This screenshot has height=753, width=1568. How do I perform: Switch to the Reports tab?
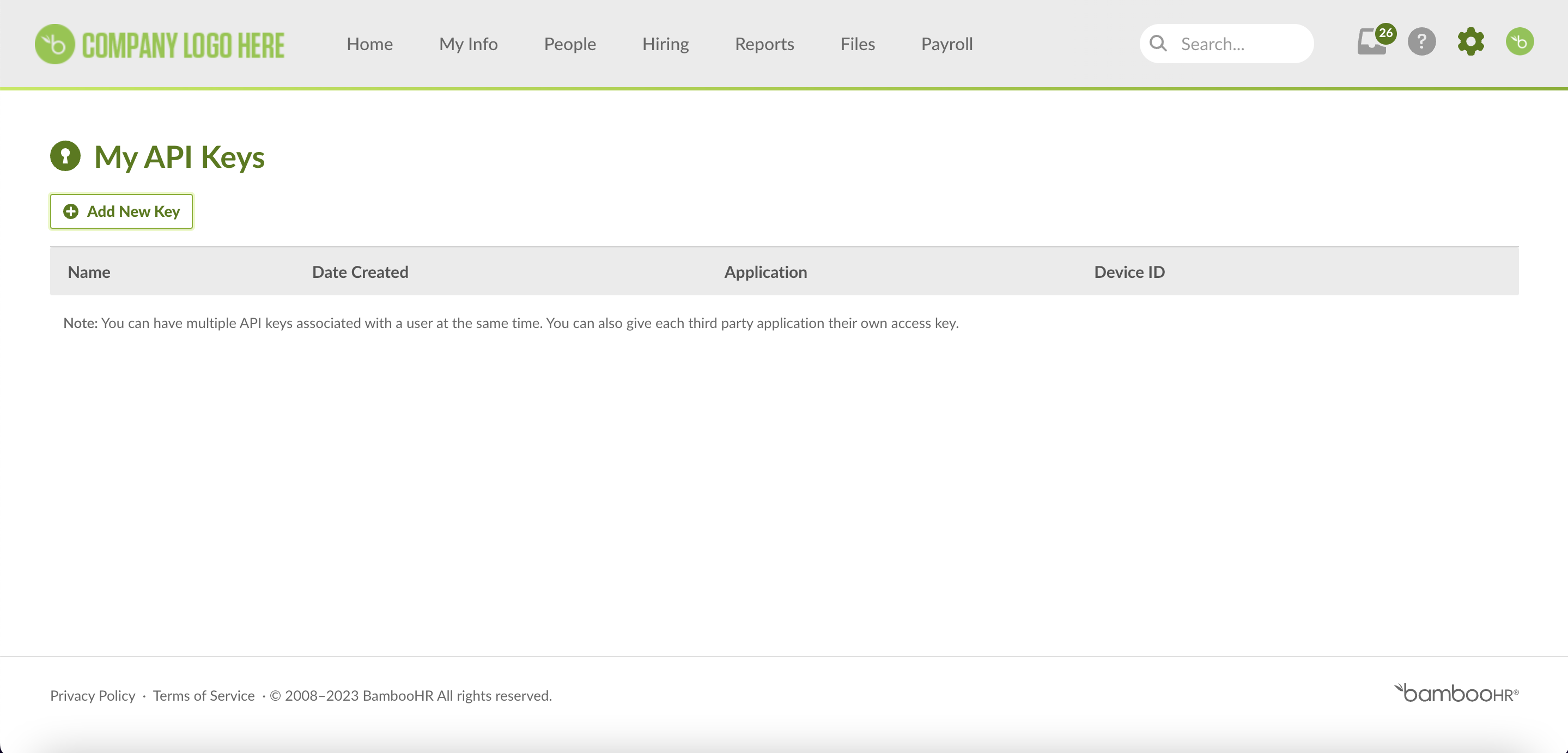[x=764, y=43]
